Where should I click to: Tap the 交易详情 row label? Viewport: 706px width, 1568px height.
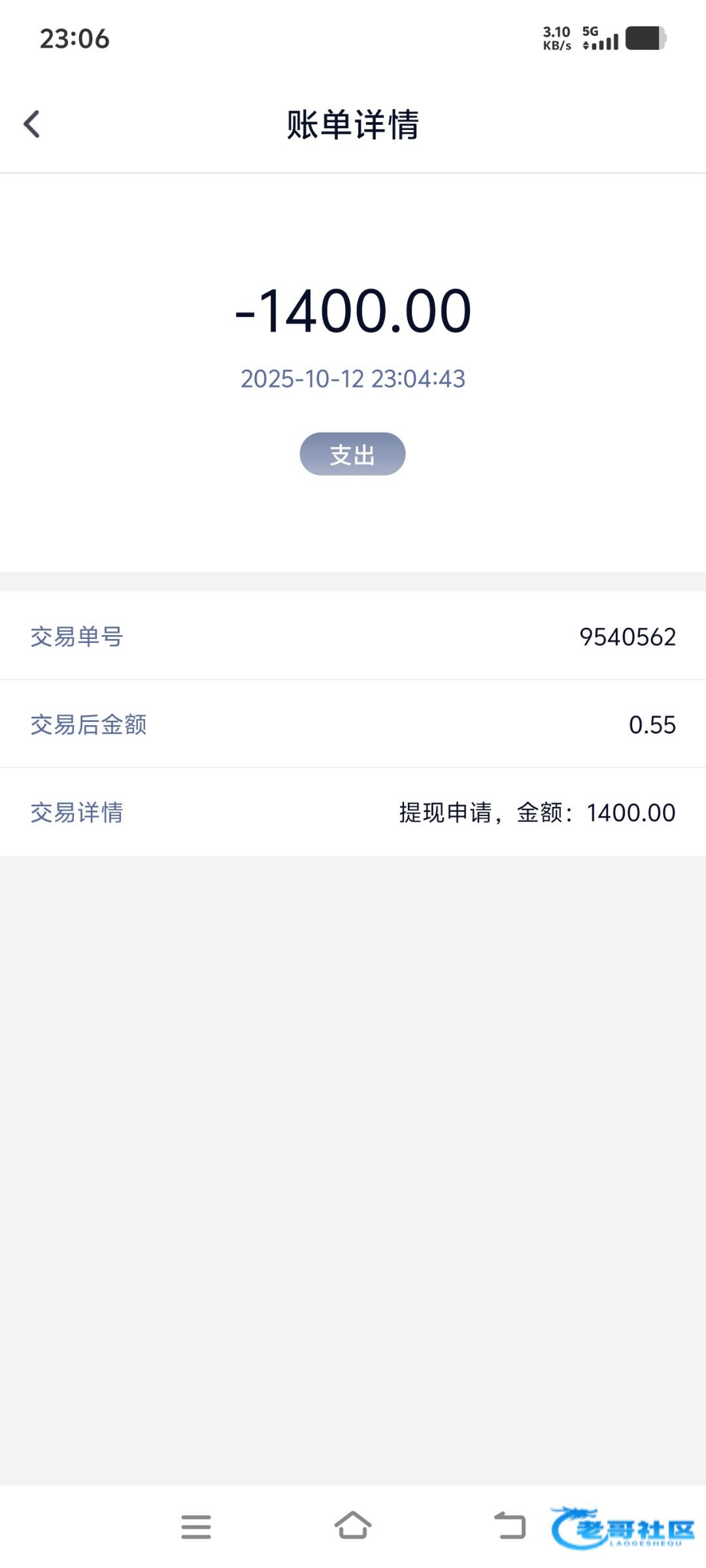[76, 813]
